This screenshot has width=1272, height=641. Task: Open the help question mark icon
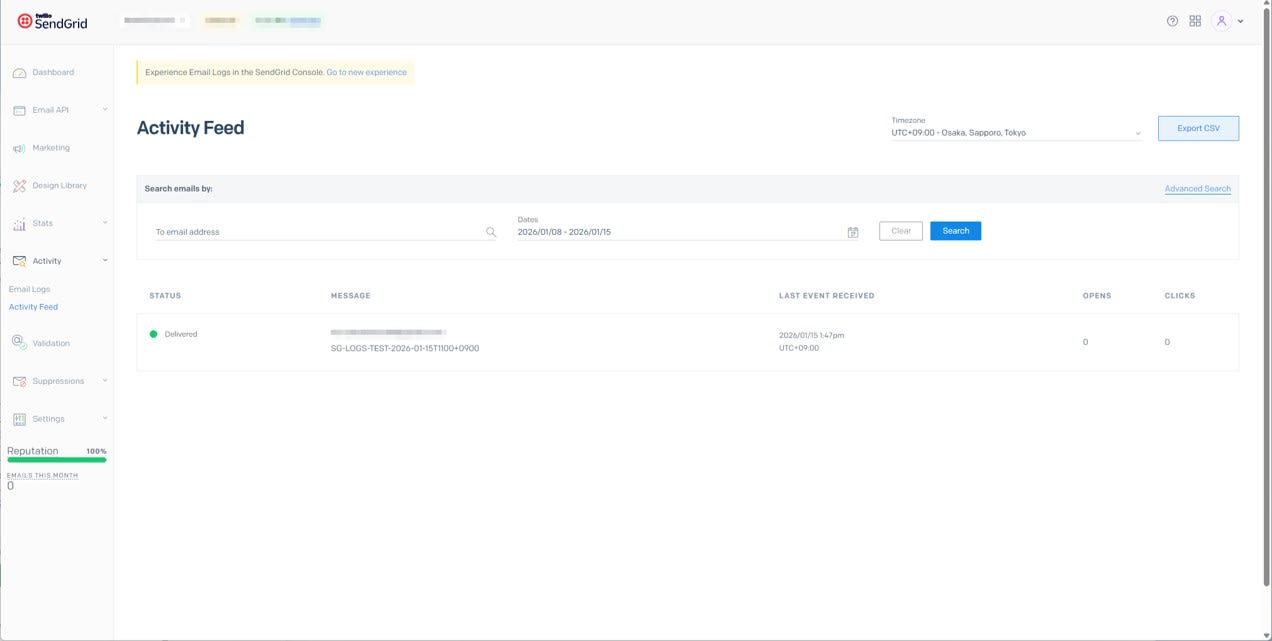pos(1171,20)
